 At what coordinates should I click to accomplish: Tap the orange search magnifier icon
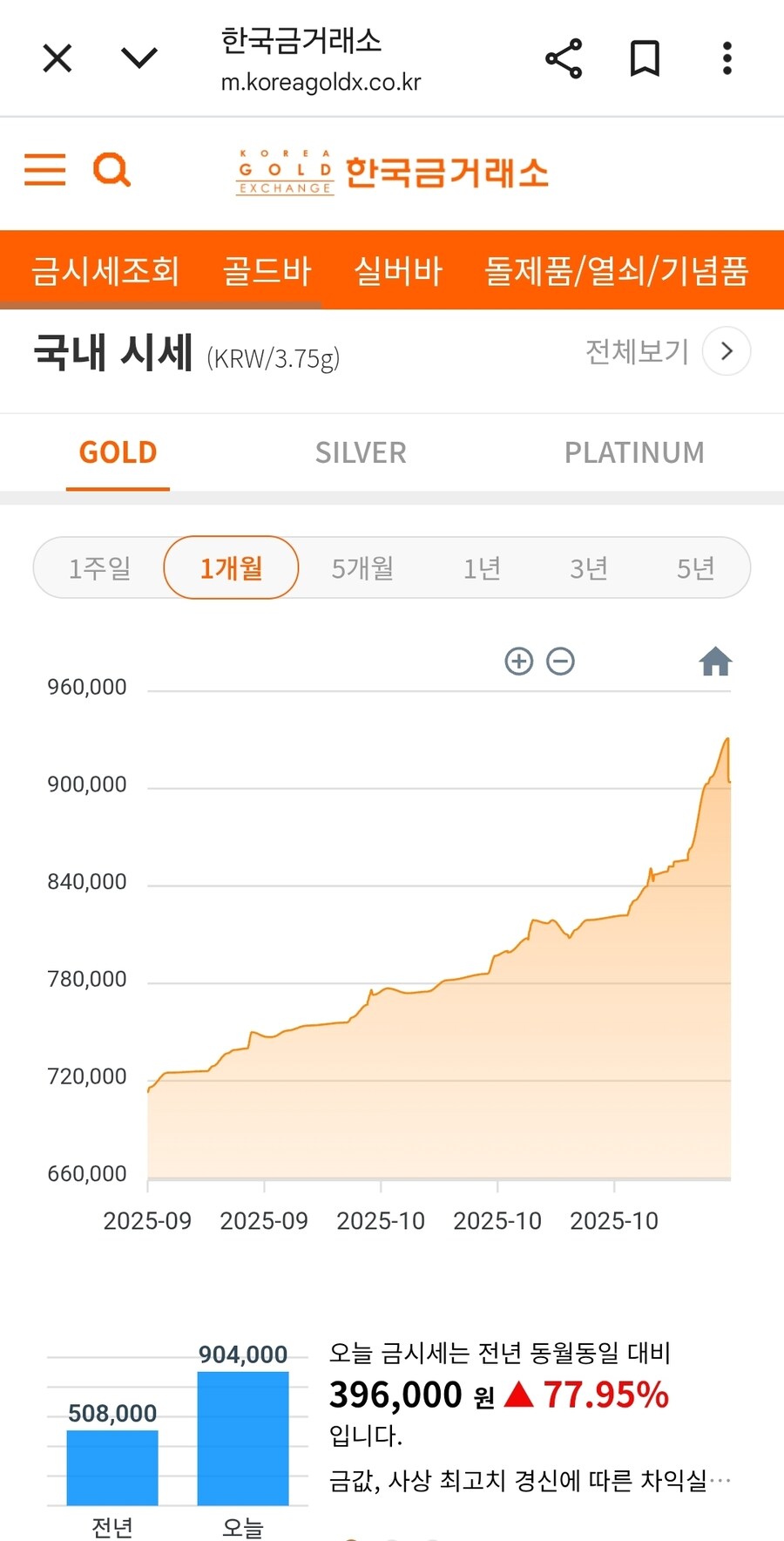click(112, 170)
